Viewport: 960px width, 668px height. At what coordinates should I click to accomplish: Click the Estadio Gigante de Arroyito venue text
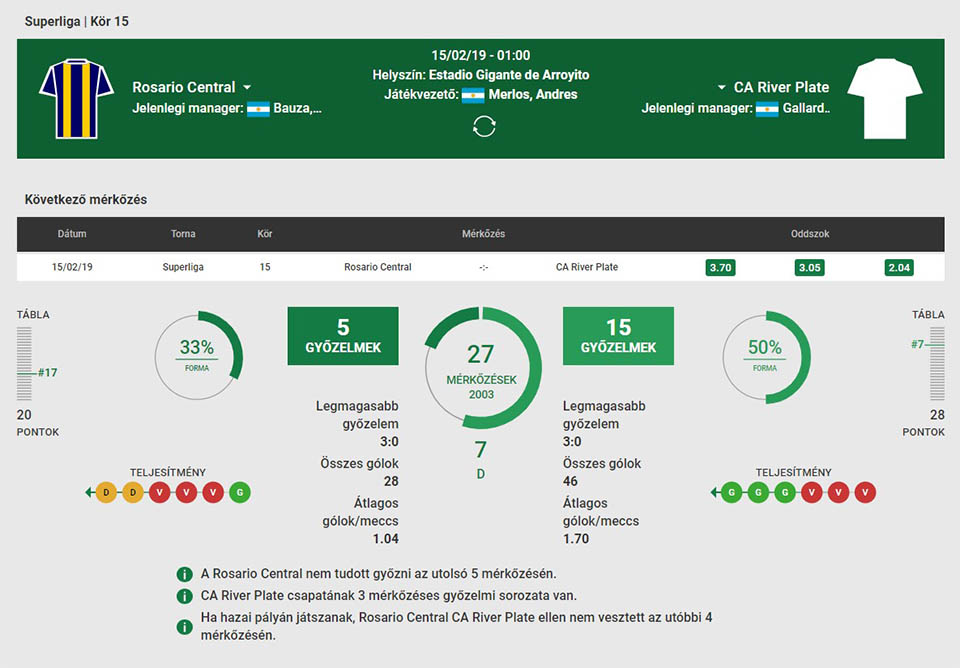click(x=509, y=75)
